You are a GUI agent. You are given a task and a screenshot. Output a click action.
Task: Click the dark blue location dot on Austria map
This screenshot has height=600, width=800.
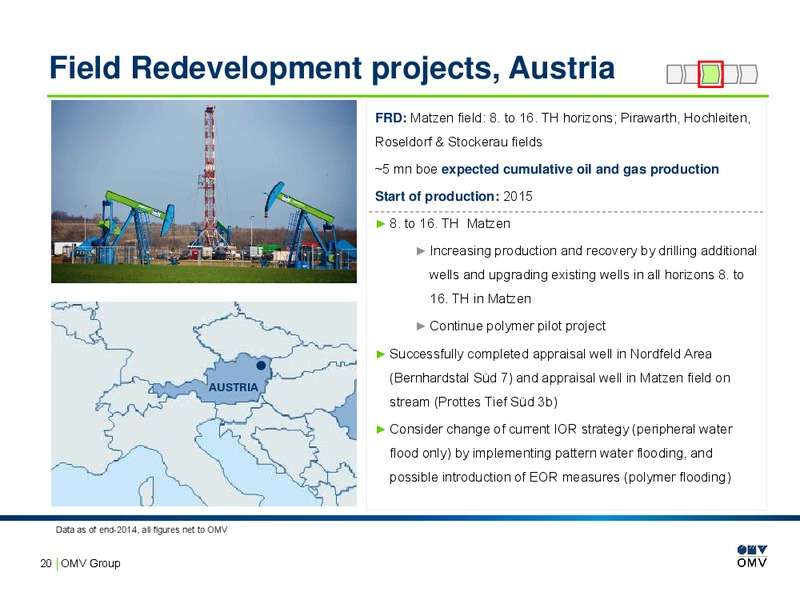(261, 365)
